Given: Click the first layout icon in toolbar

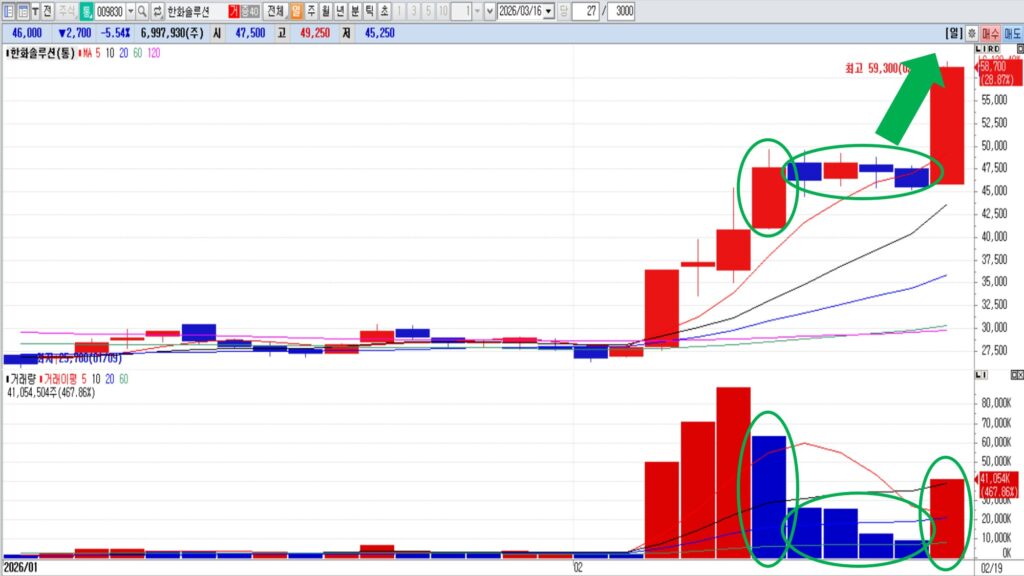Looking at the screenshot, I should (8, 11).
